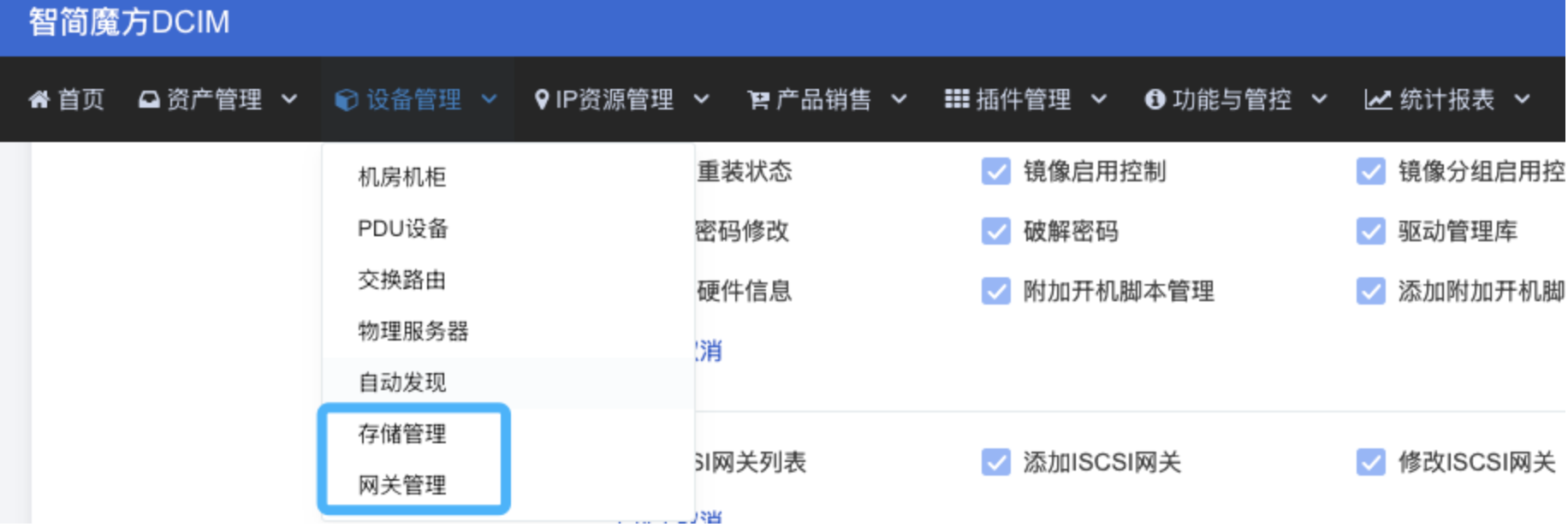Uncheck the 附加开机脚本管理 checkbox
Image resolution: width=1568 pixels, height=527 pixels.
click(x=995, y=291)
